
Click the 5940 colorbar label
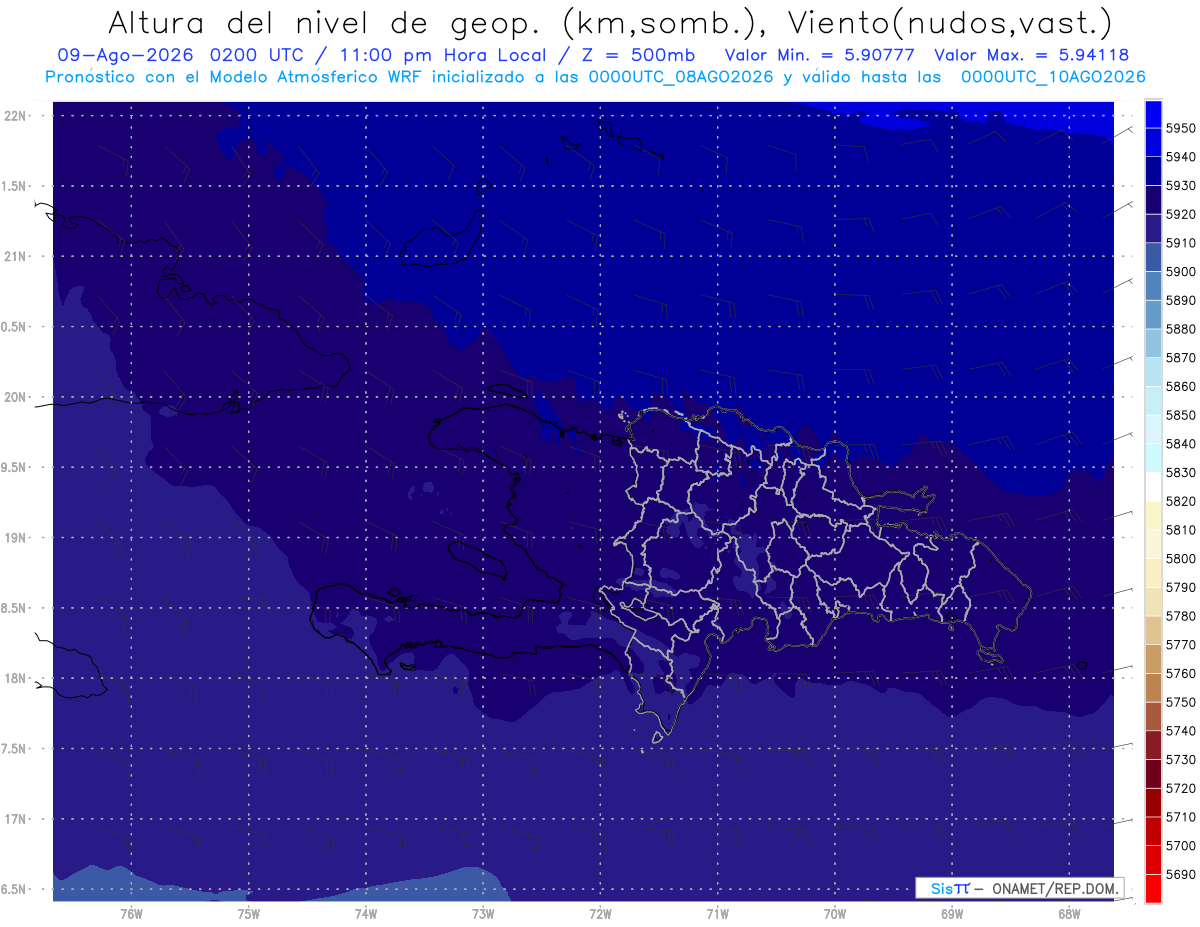coord(1181,157)
